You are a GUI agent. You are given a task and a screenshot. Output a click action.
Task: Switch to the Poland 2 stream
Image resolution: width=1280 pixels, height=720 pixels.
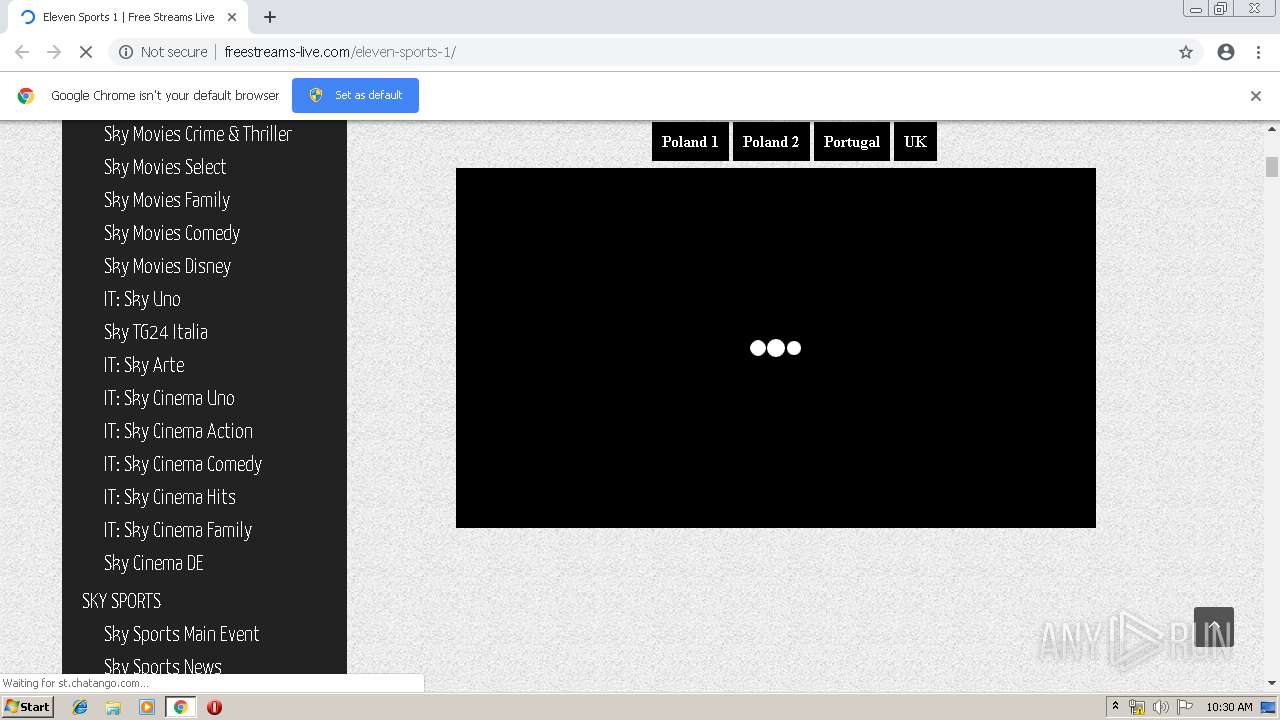771,142
